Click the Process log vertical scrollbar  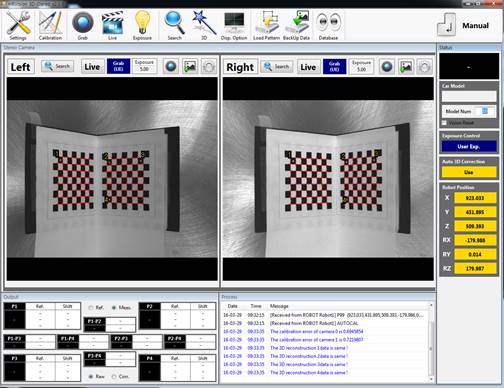[x=431, y=343]
